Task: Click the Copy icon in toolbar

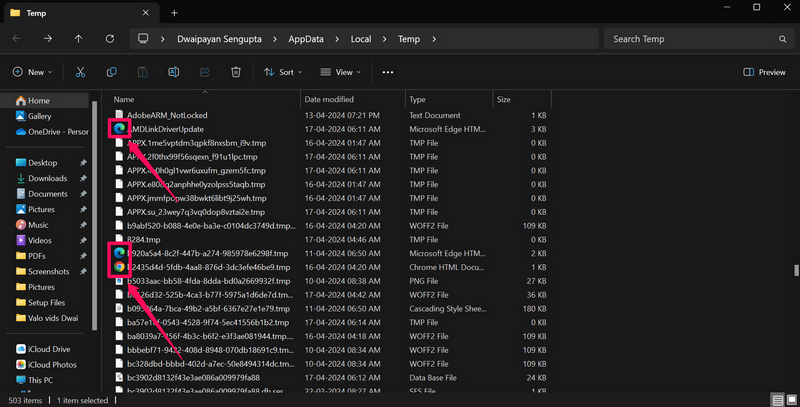Action: (x=112, y=72)
